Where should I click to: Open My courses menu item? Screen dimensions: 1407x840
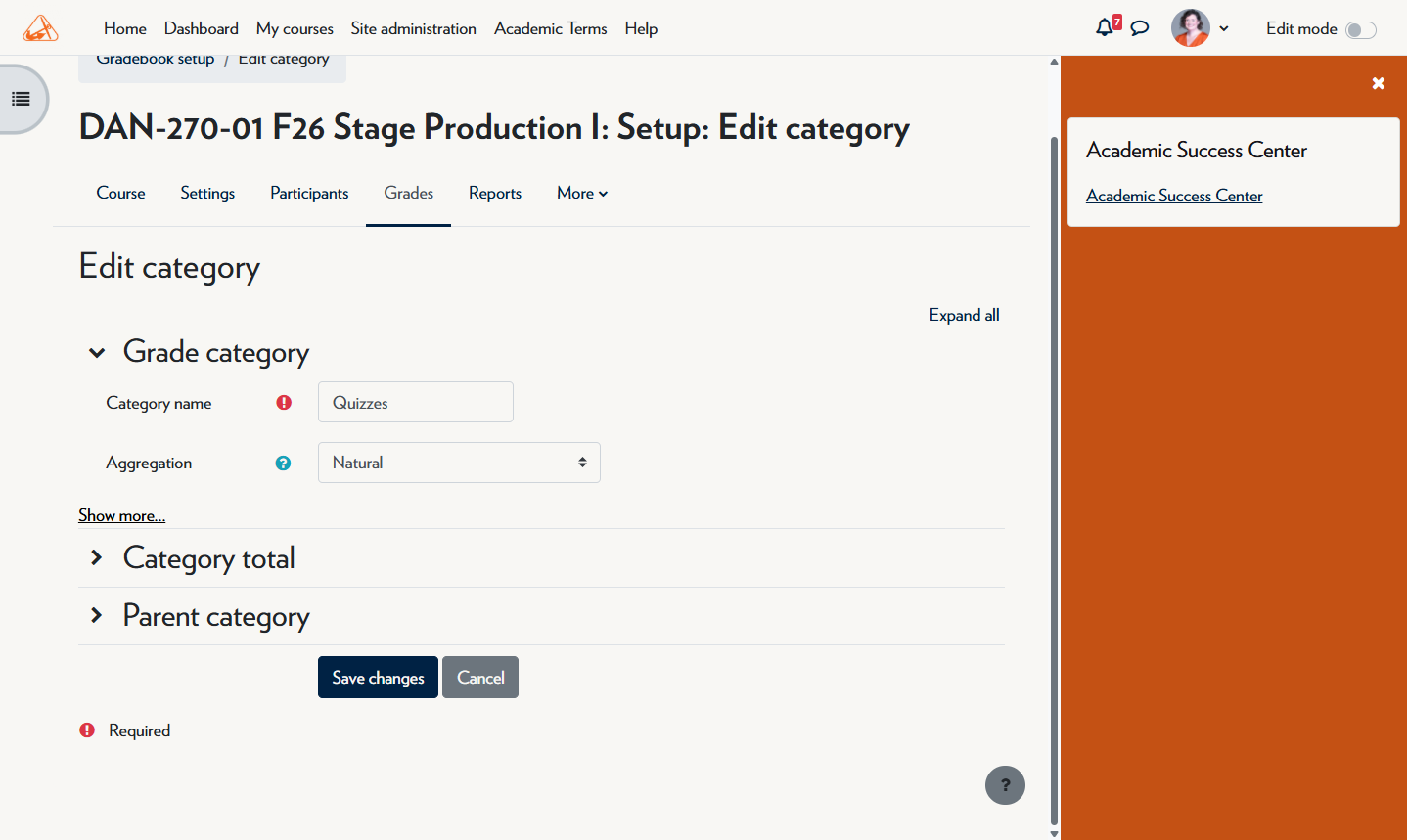(295, 28)
